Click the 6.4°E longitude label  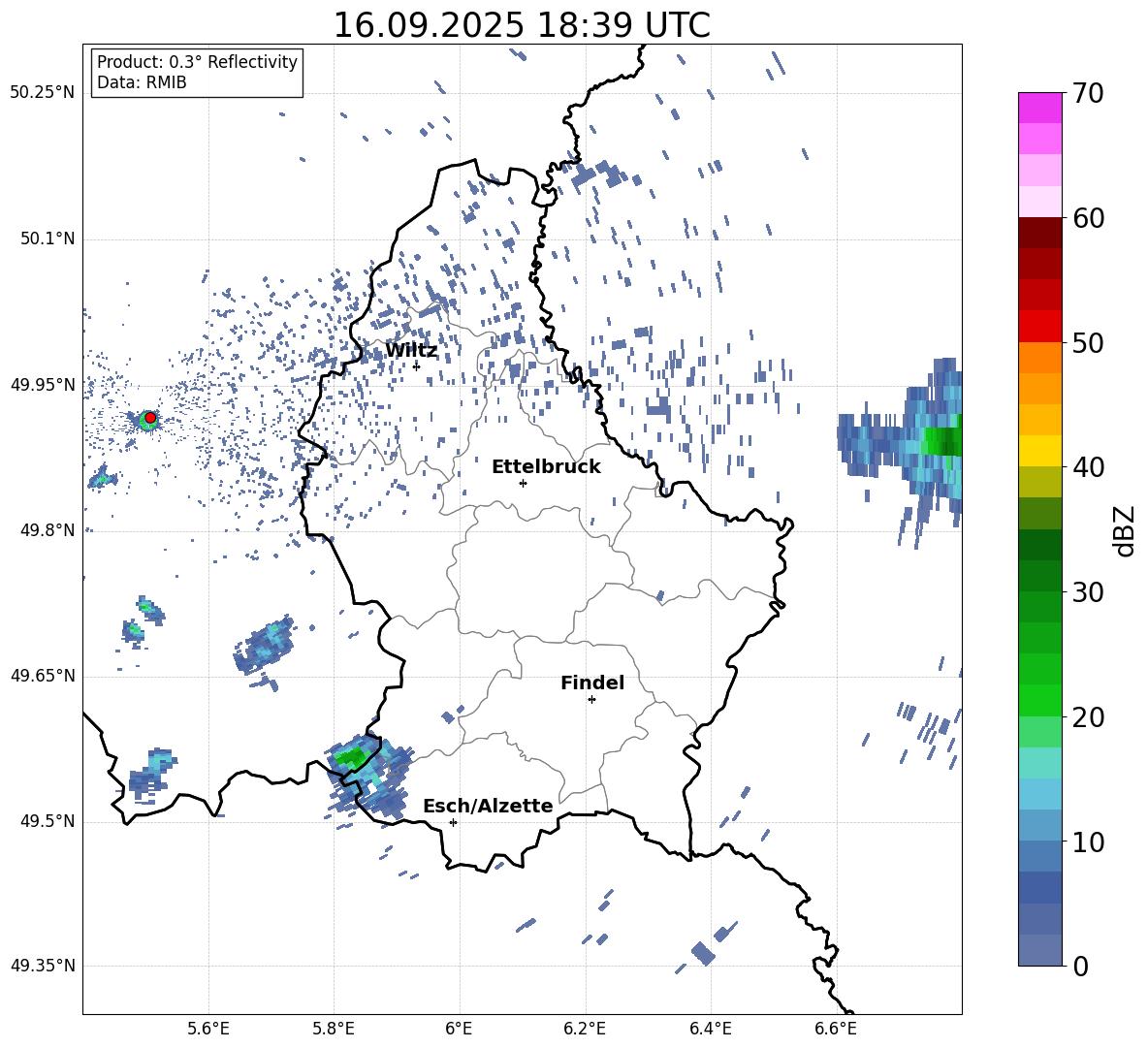(710, 1030)
